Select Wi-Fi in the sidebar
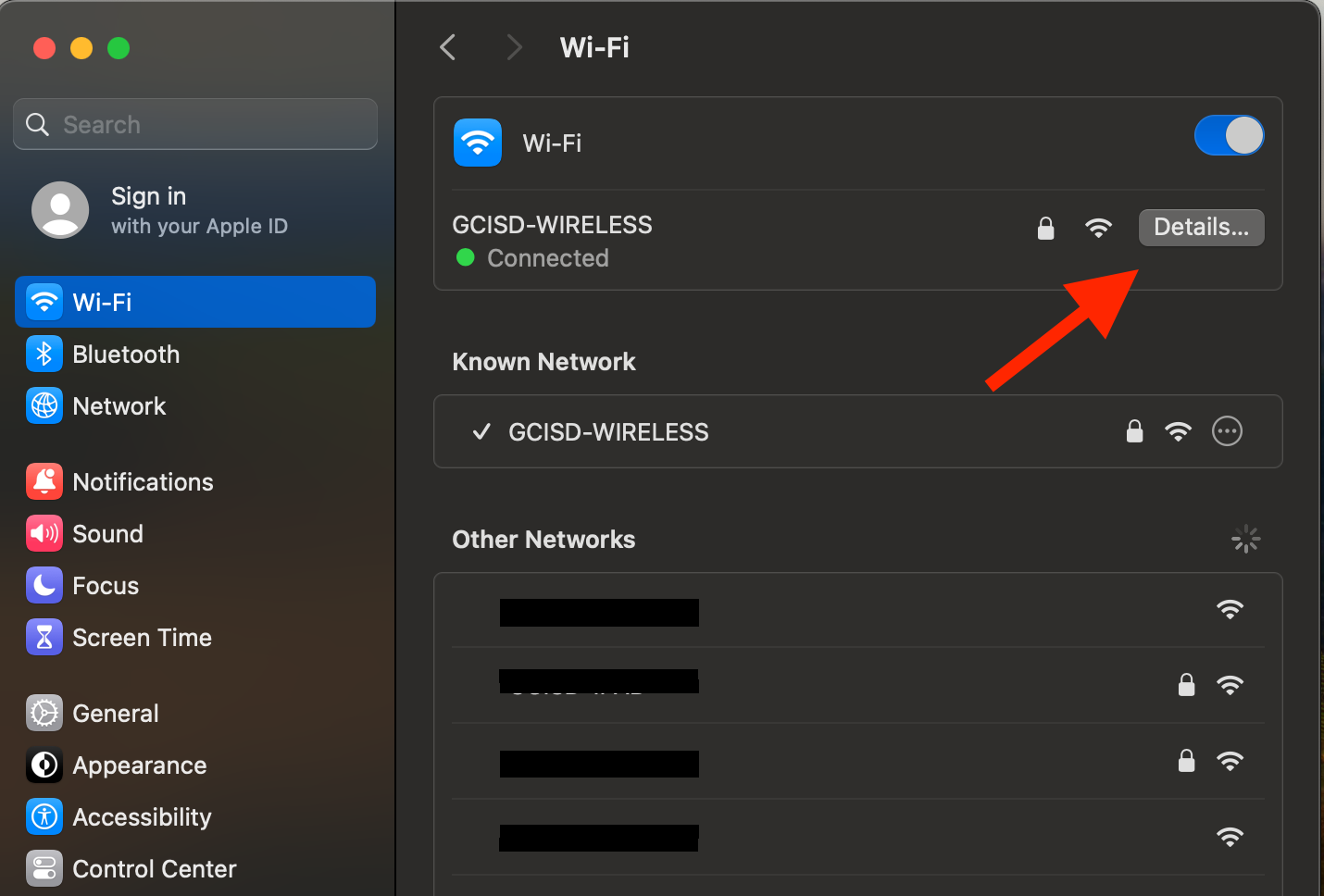Screen dimensions: 1324x896 [195, 302]
